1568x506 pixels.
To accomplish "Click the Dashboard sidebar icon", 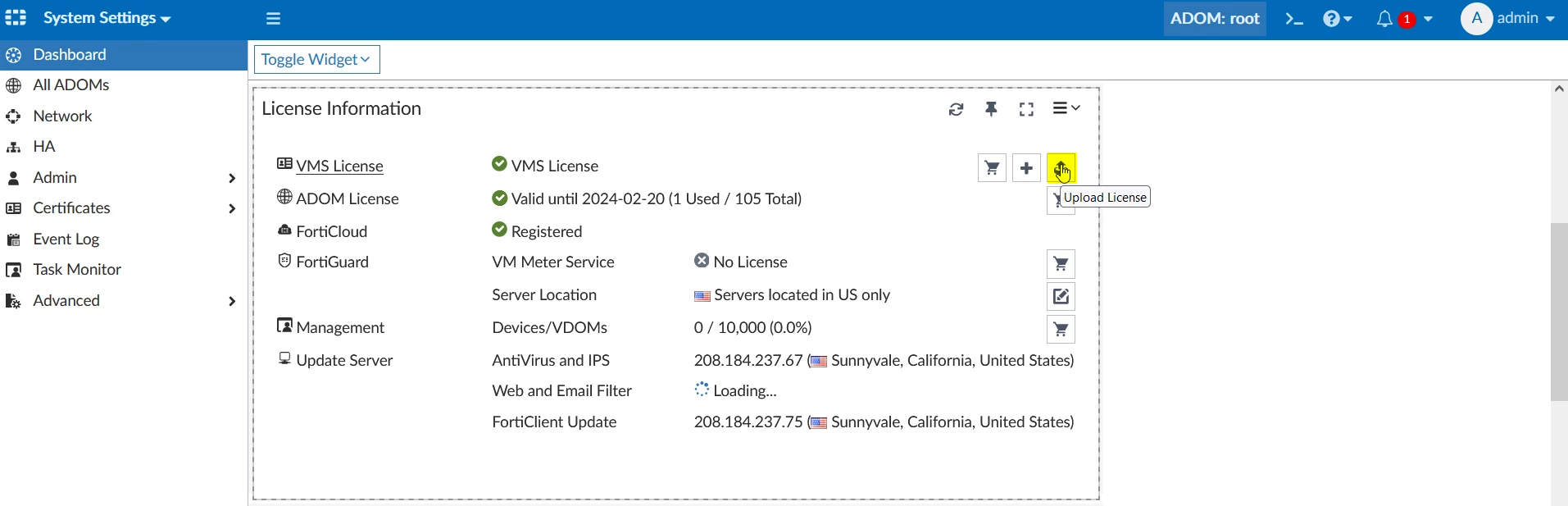I will click(13, 56).
